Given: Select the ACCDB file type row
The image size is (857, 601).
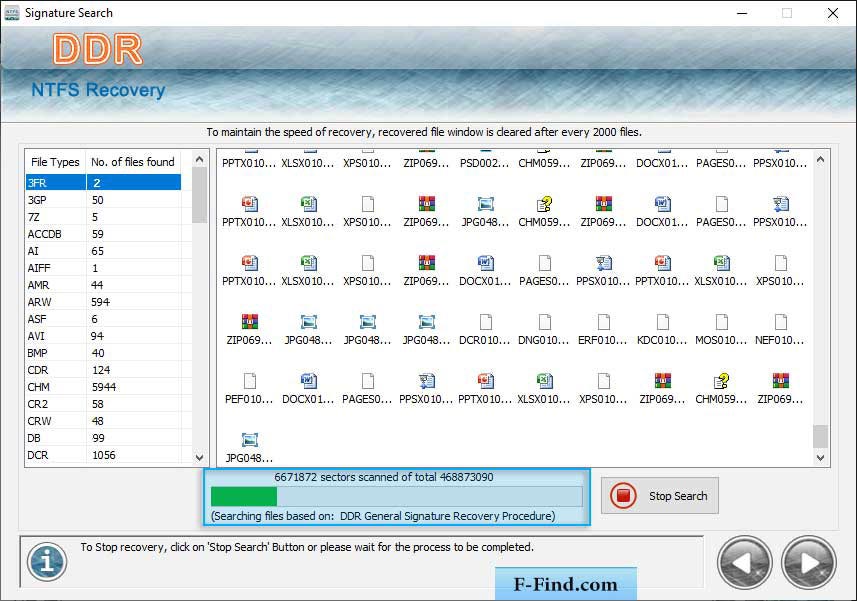Looking at the screenshot, I should [103, 234].
